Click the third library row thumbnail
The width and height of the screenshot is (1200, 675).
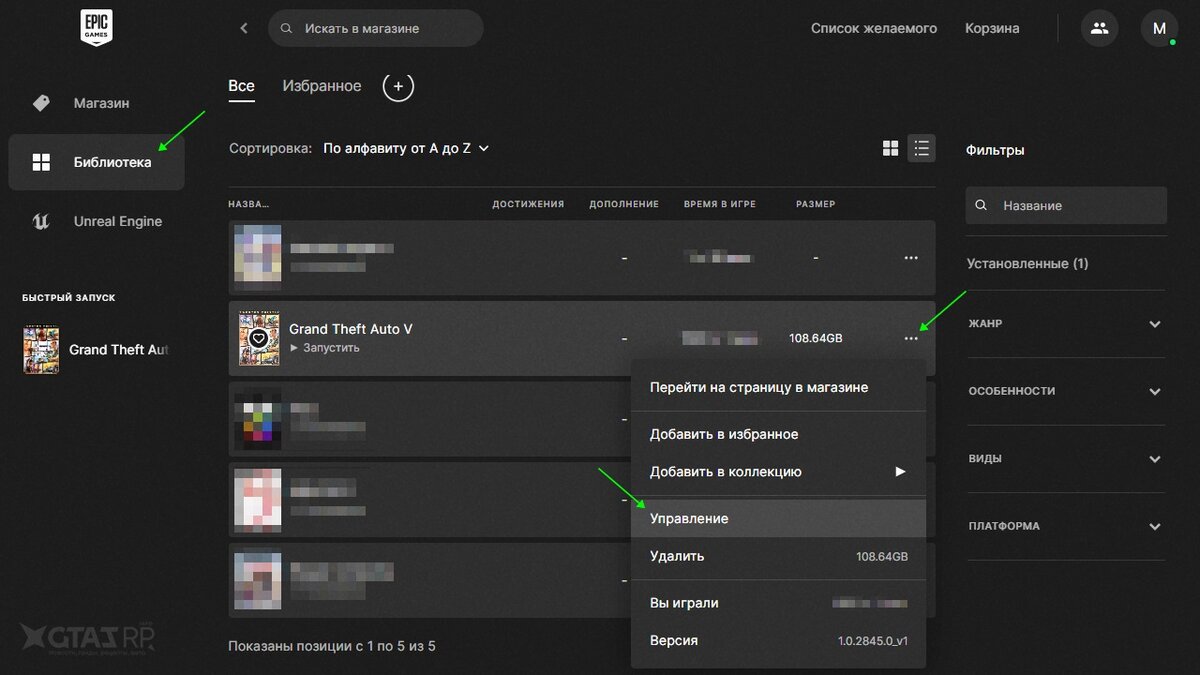pyautogui.click(x=258, y=420)
